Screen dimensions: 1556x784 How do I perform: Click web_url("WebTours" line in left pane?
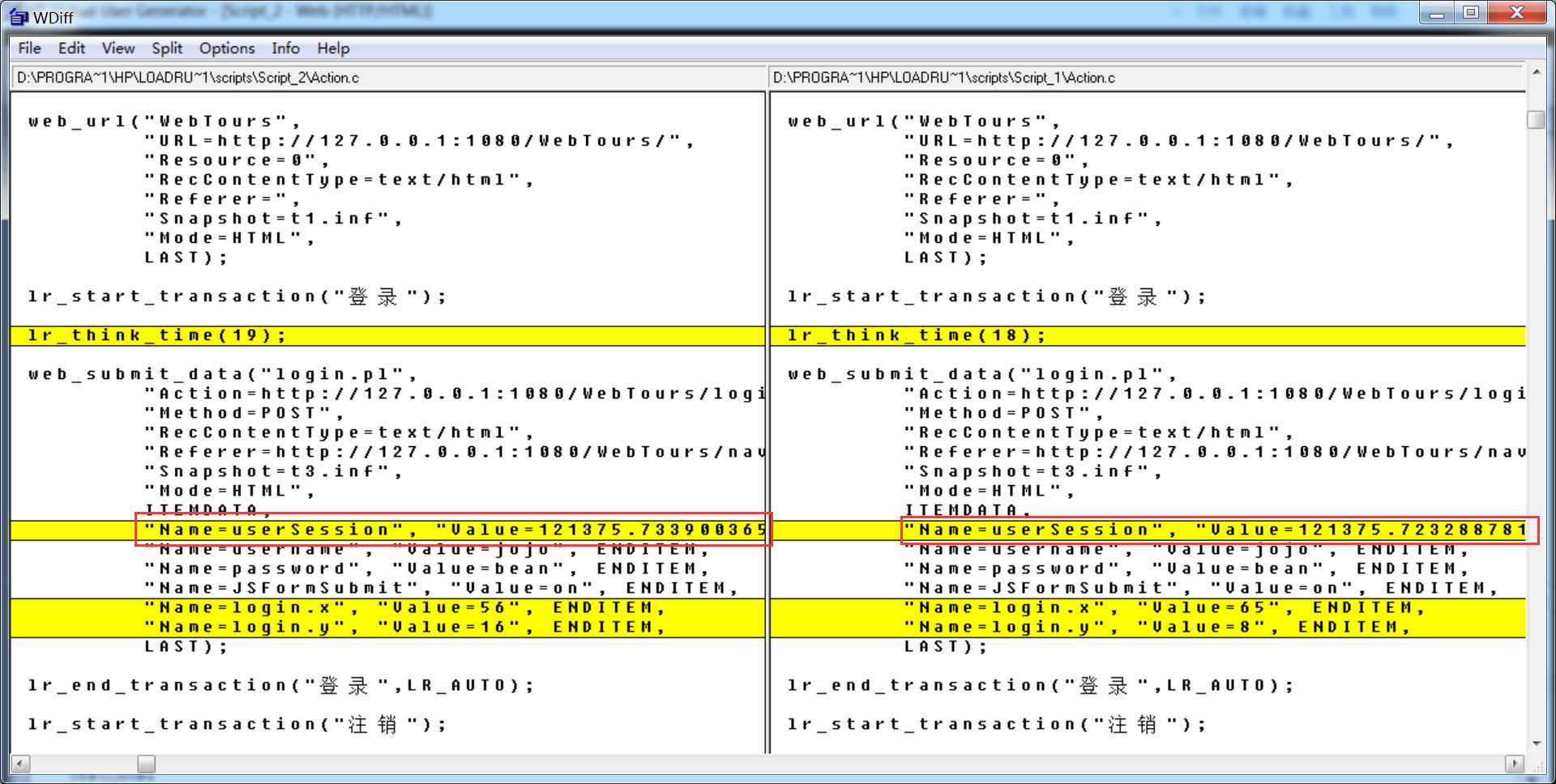165,121
